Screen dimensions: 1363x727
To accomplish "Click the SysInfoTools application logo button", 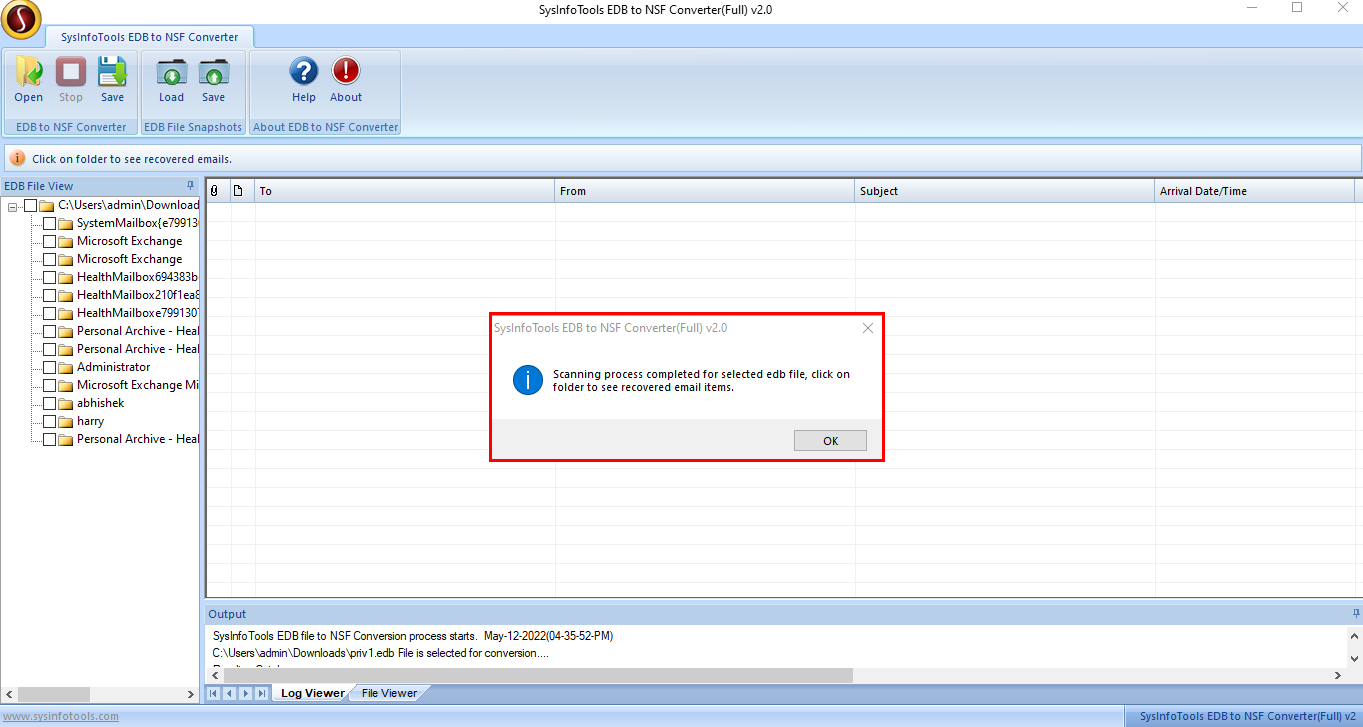I will pos(21,17).
